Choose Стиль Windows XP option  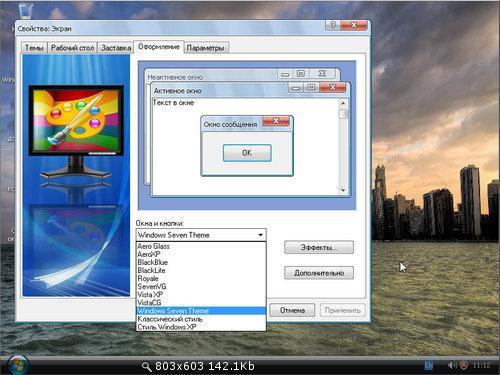tap(201, 327)
